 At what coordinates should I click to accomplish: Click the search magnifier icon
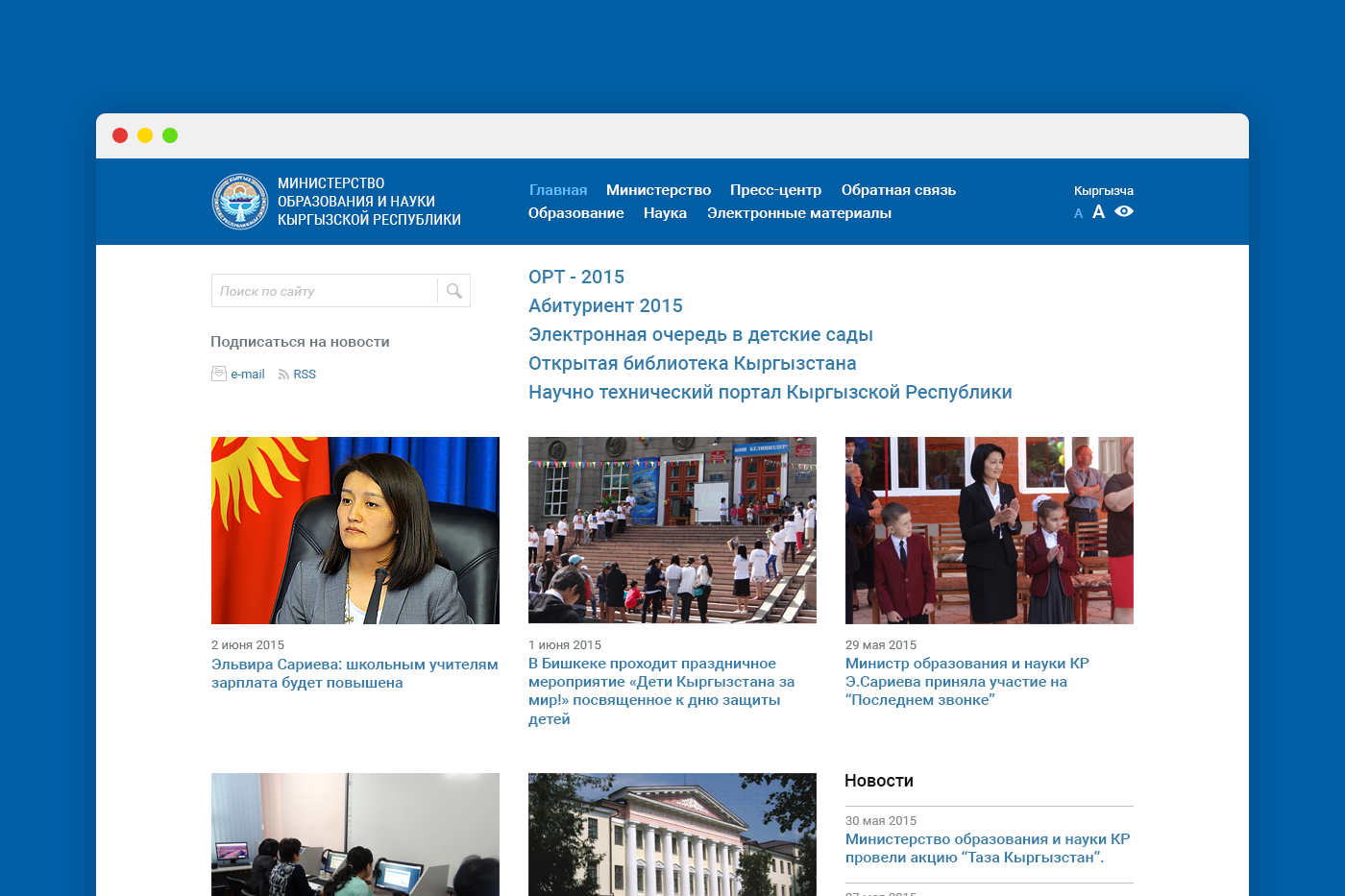(454, 291)
